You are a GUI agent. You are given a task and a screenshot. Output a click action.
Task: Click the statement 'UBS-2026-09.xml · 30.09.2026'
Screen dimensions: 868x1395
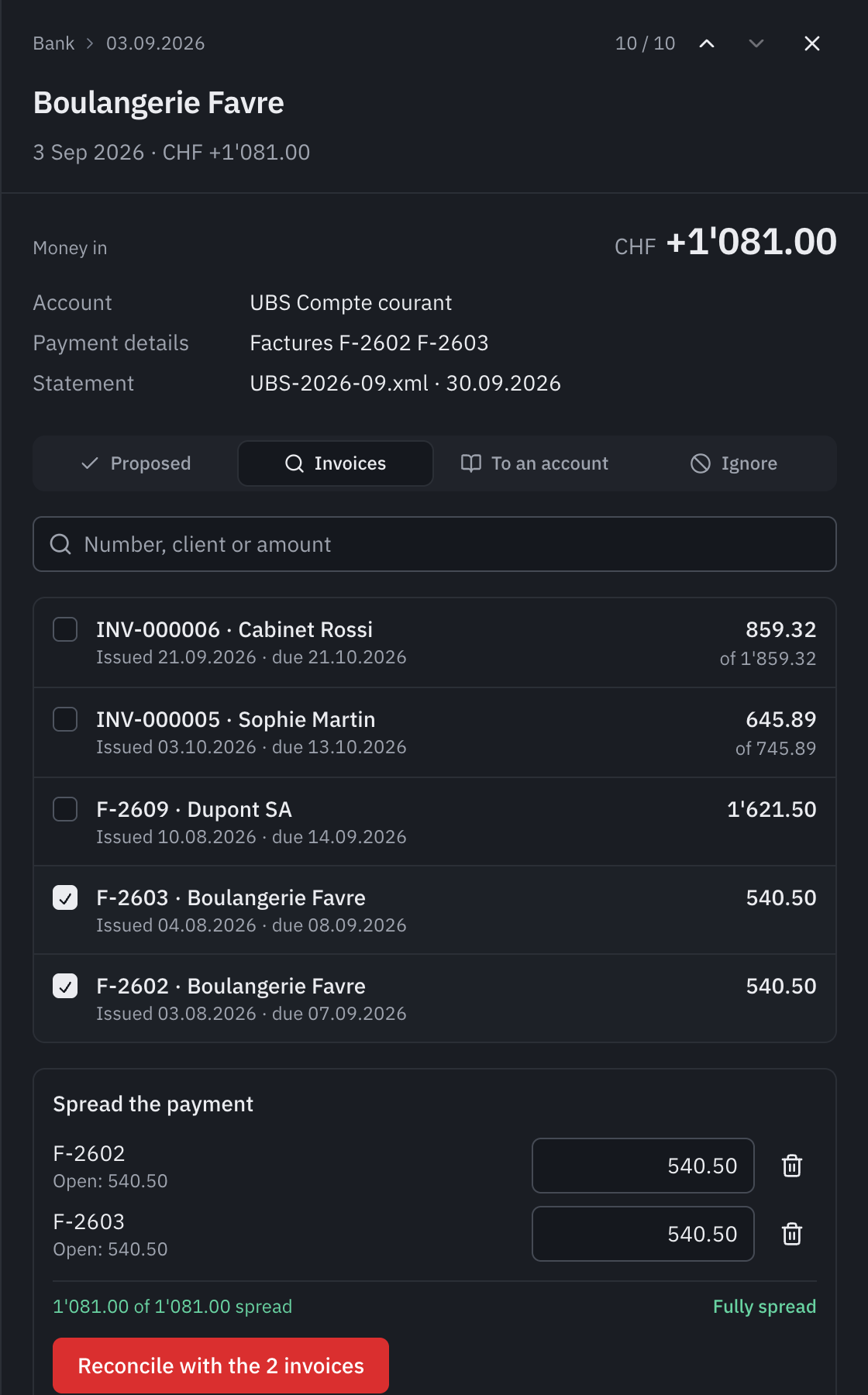(405, 383)
